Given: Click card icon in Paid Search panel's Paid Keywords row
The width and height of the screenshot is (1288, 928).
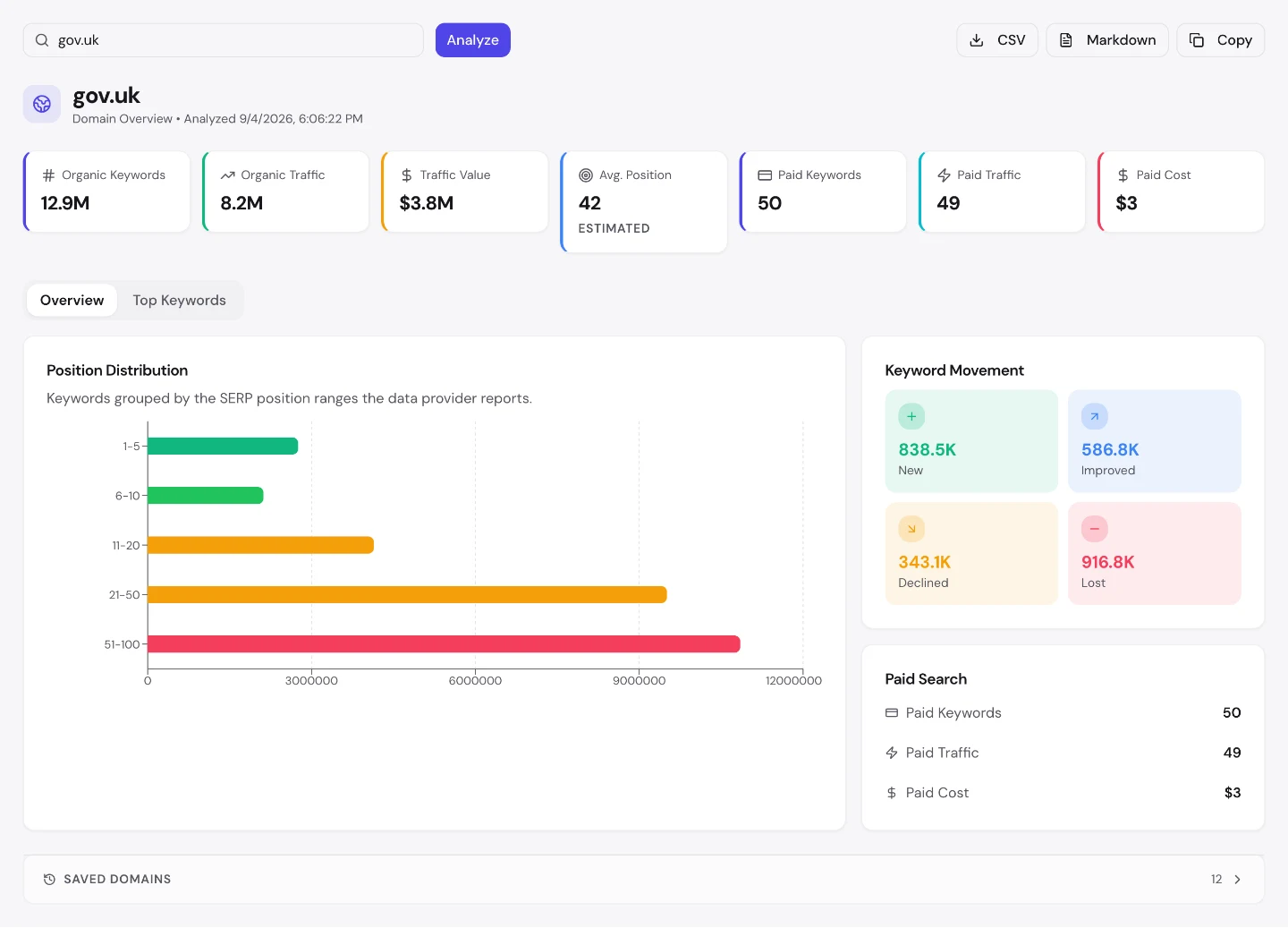Looking at the screenshot, I should point(892,713).
